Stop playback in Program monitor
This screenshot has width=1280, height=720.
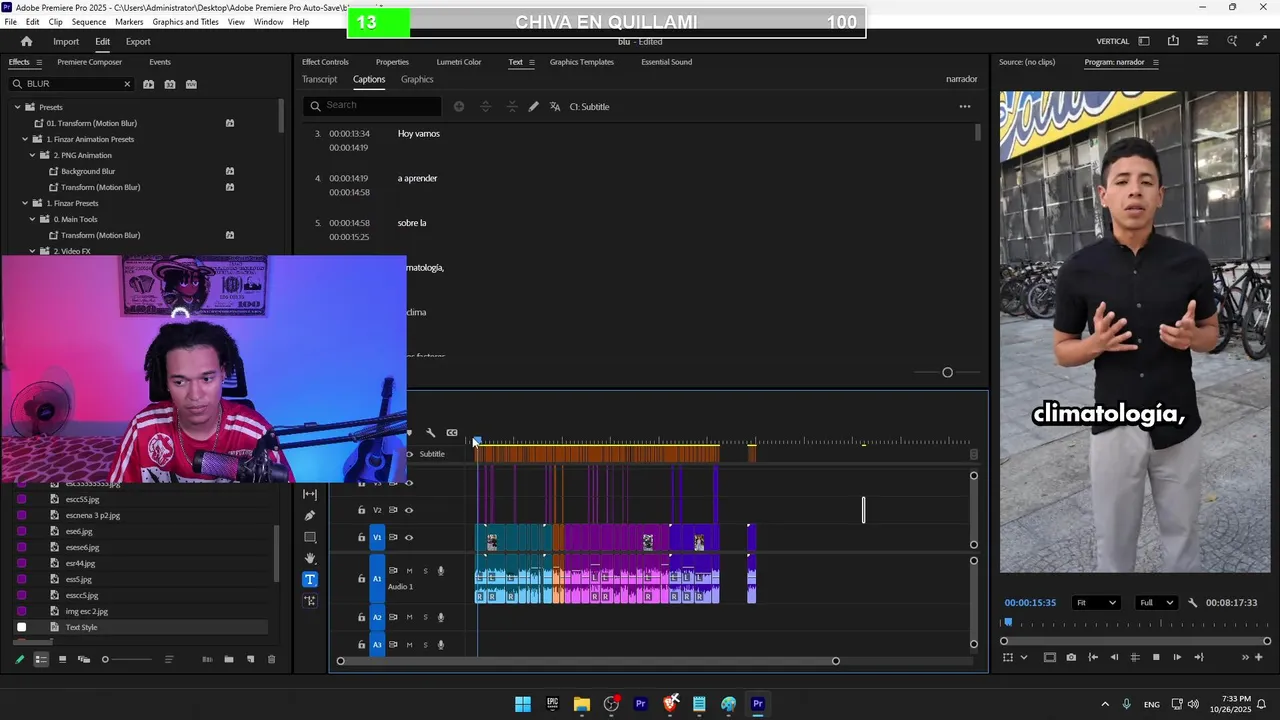[x=1156, y=657]
